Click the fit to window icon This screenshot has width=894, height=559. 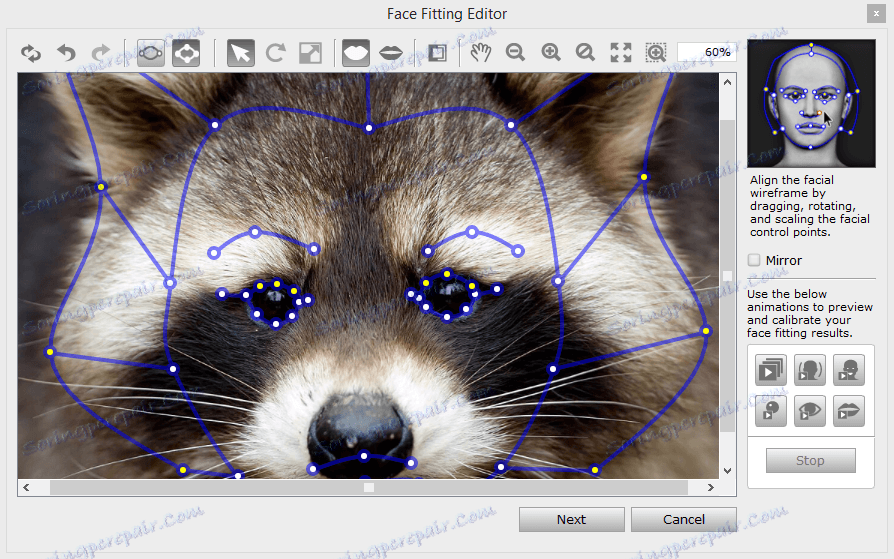click(621, 53)
